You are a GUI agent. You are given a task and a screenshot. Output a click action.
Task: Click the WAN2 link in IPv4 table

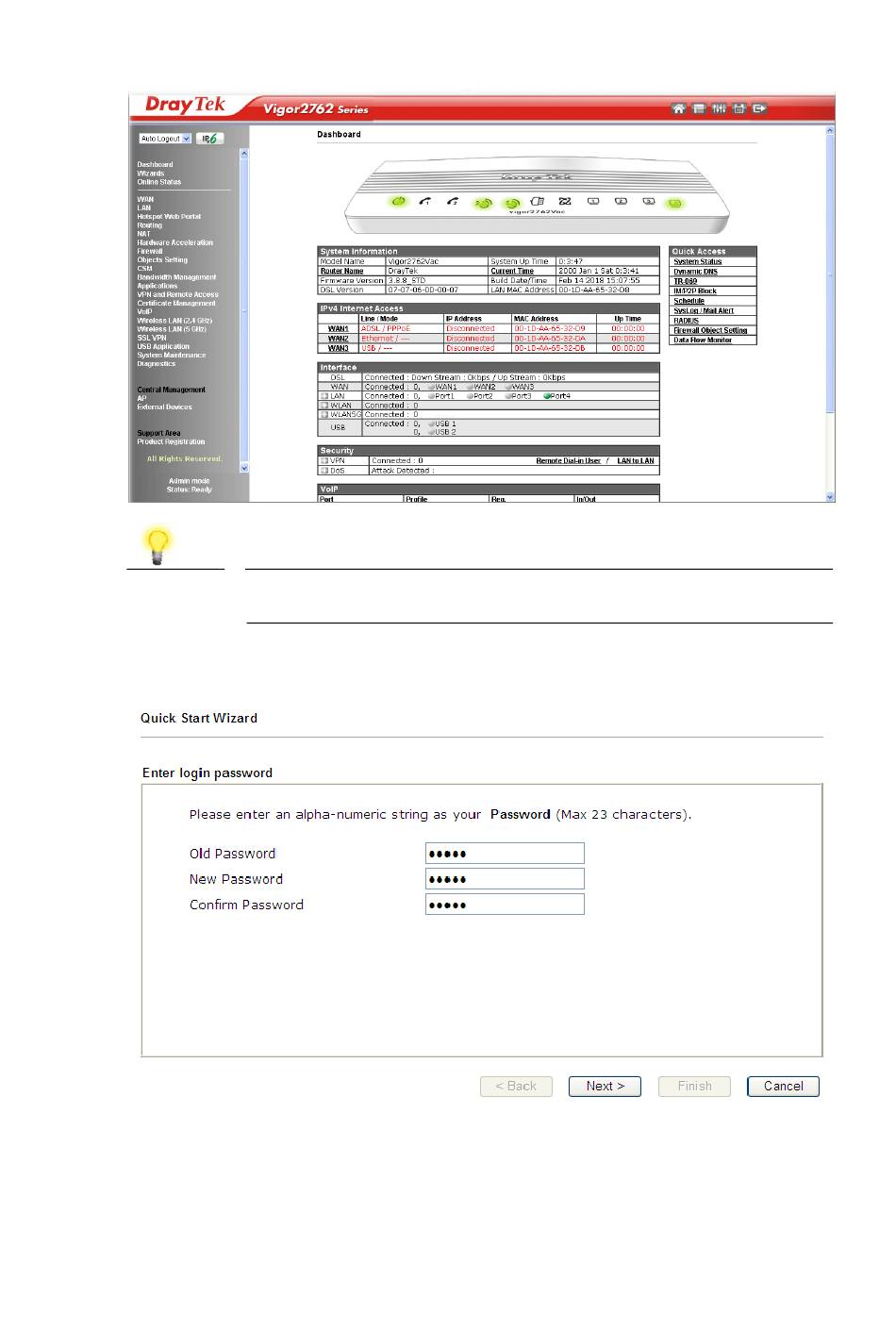coord(339,339)
